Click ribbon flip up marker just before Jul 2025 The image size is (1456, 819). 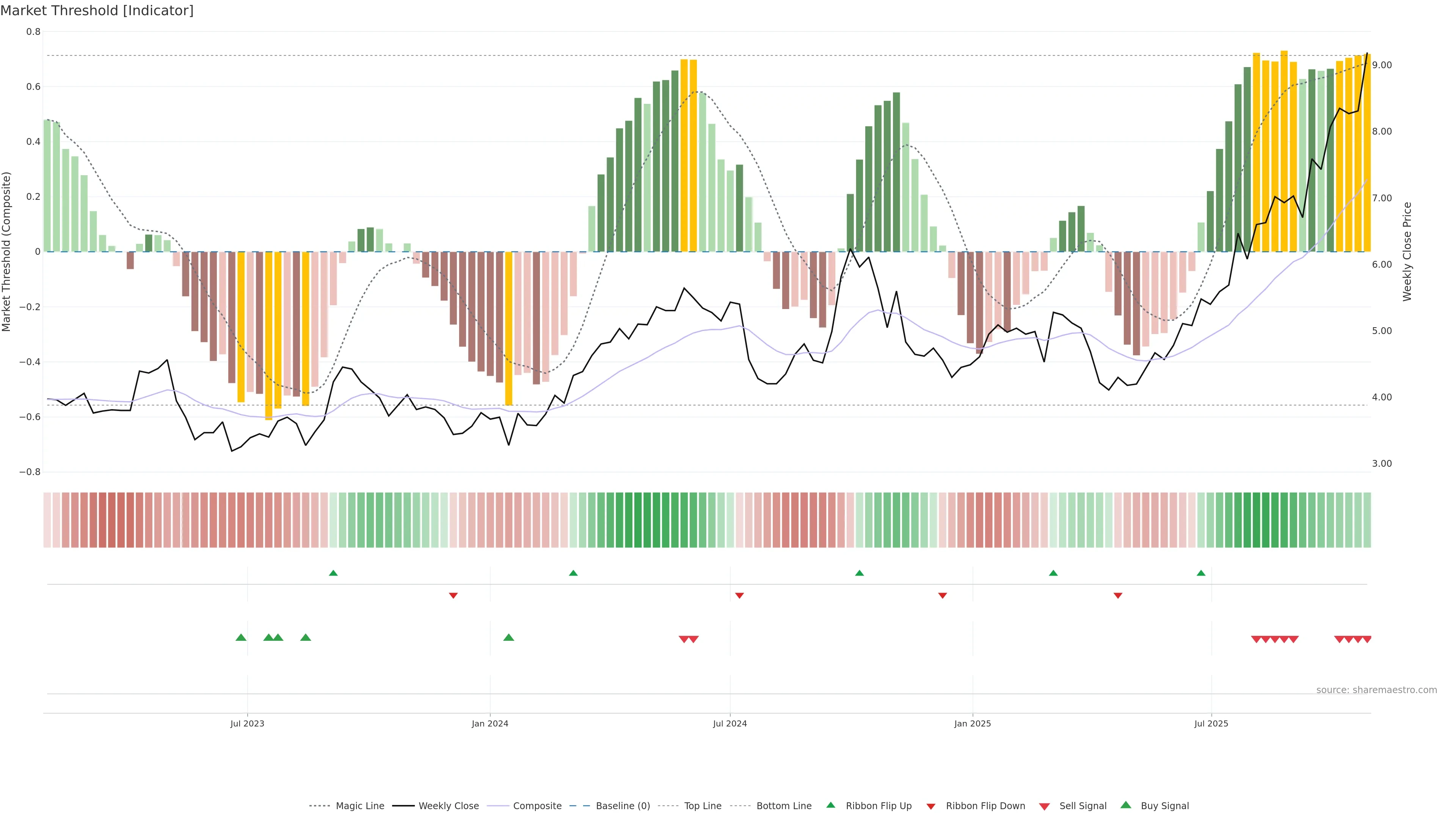tap(1200, 573)
